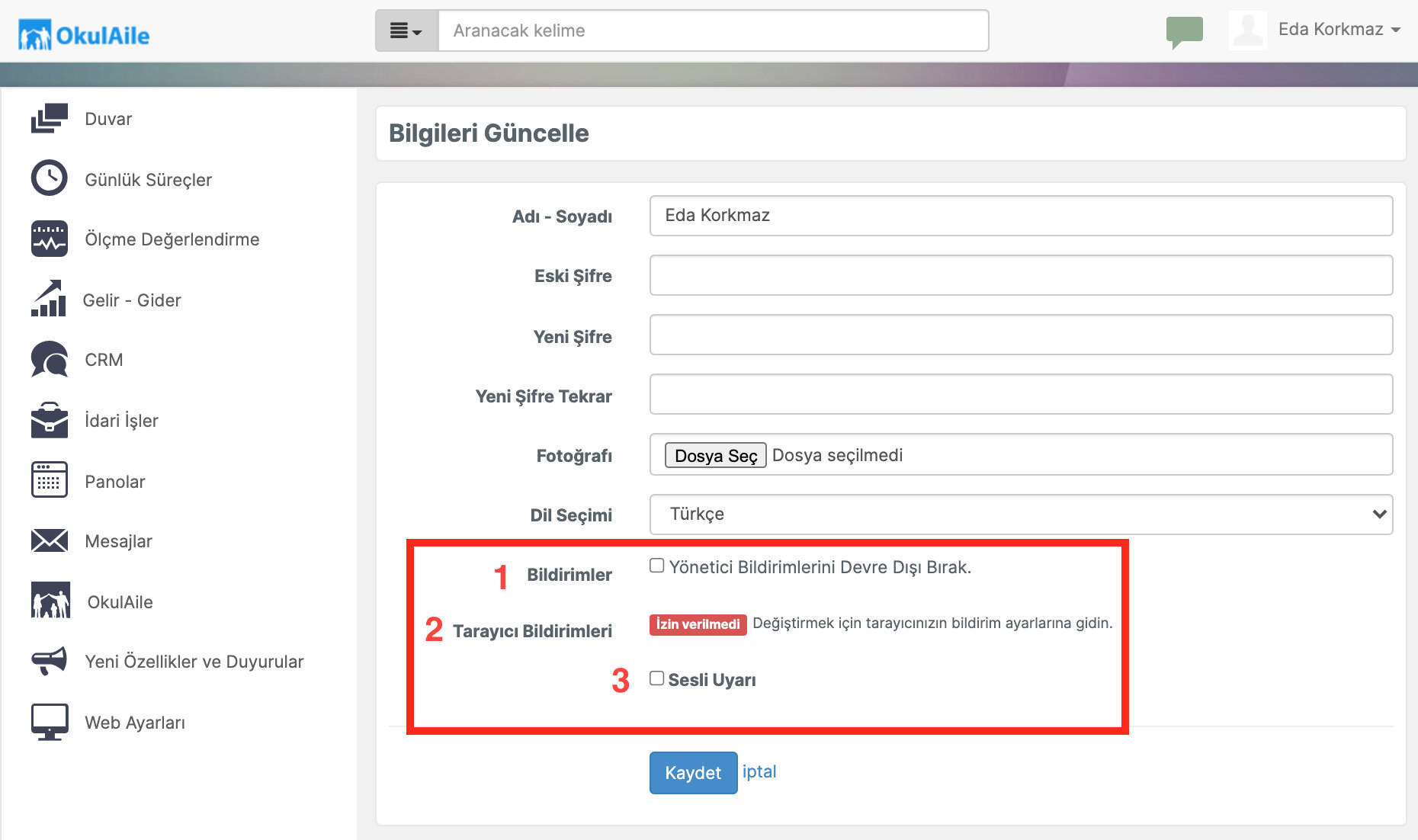Go to Duvar menu item
Image resolution: width=1418 pixels, height=840 pixels.
point(108,119)
